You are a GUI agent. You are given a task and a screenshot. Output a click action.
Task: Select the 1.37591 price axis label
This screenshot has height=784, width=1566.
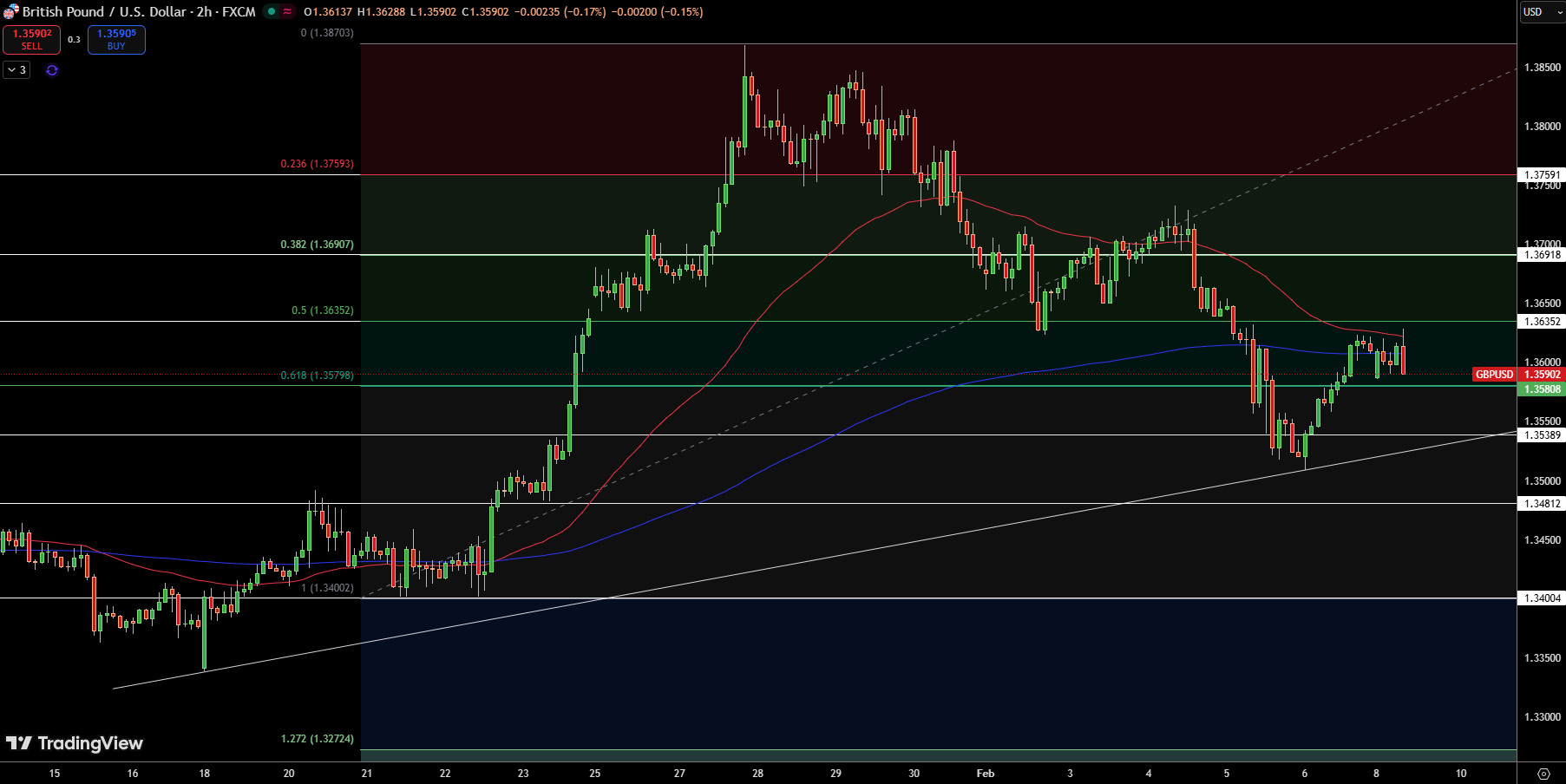point(1542,175)
